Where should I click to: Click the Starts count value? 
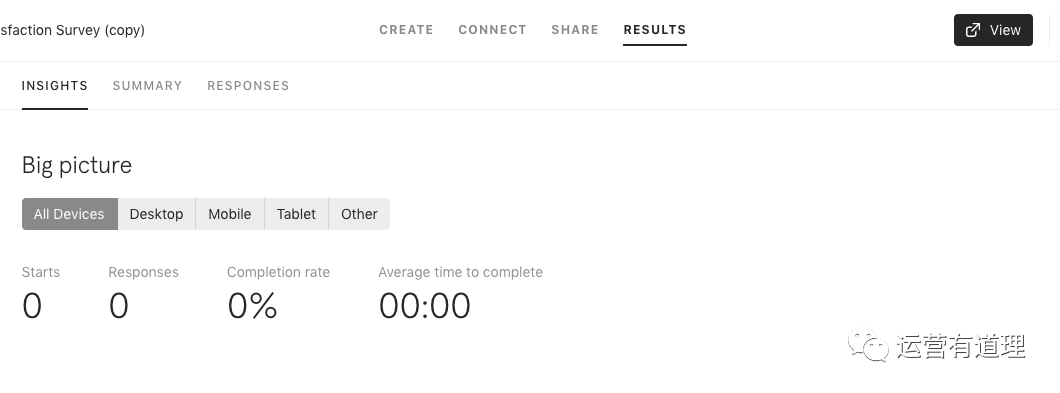(32, 306)
